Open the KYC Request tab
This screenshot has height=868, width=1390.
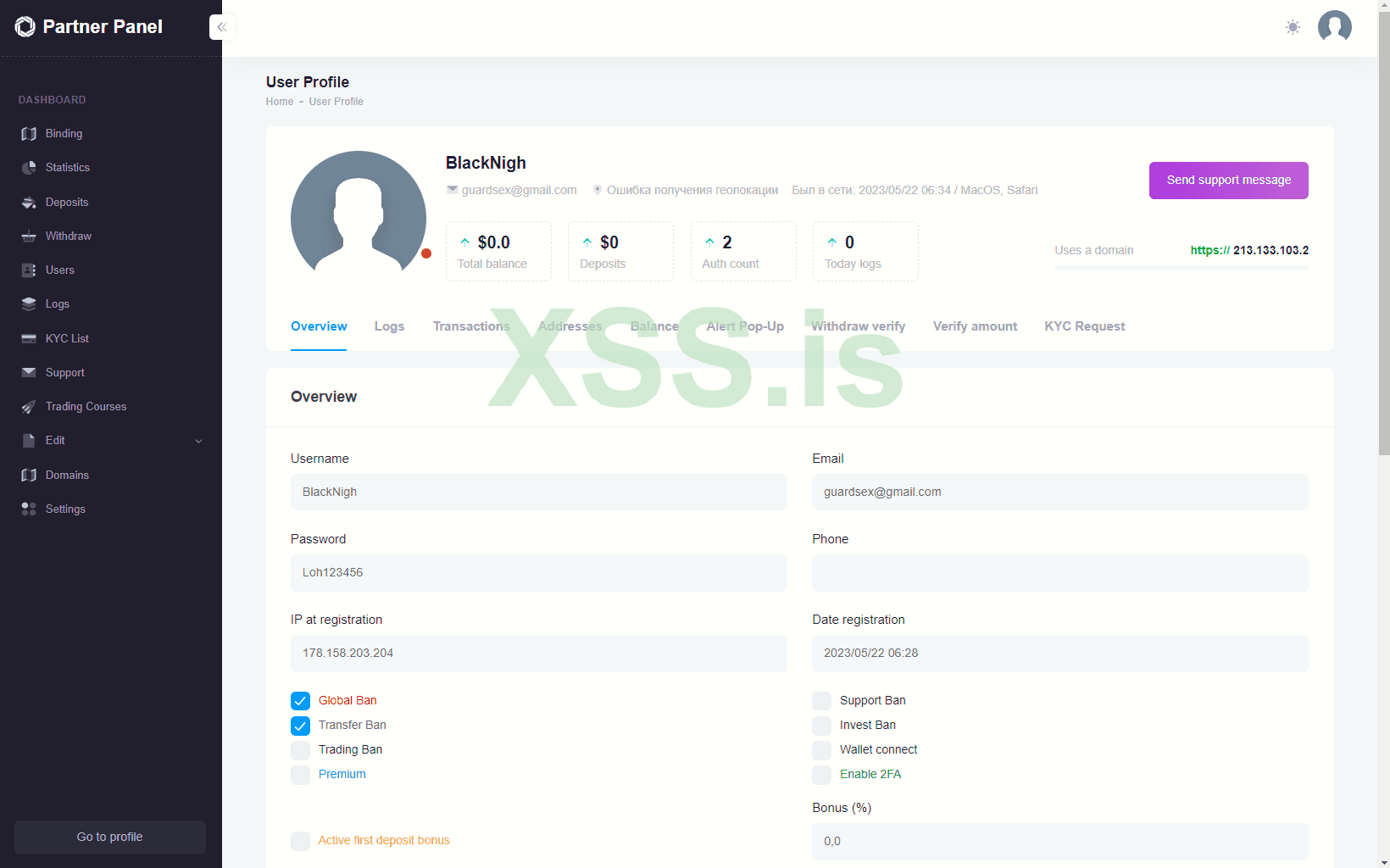[1085, 326]
